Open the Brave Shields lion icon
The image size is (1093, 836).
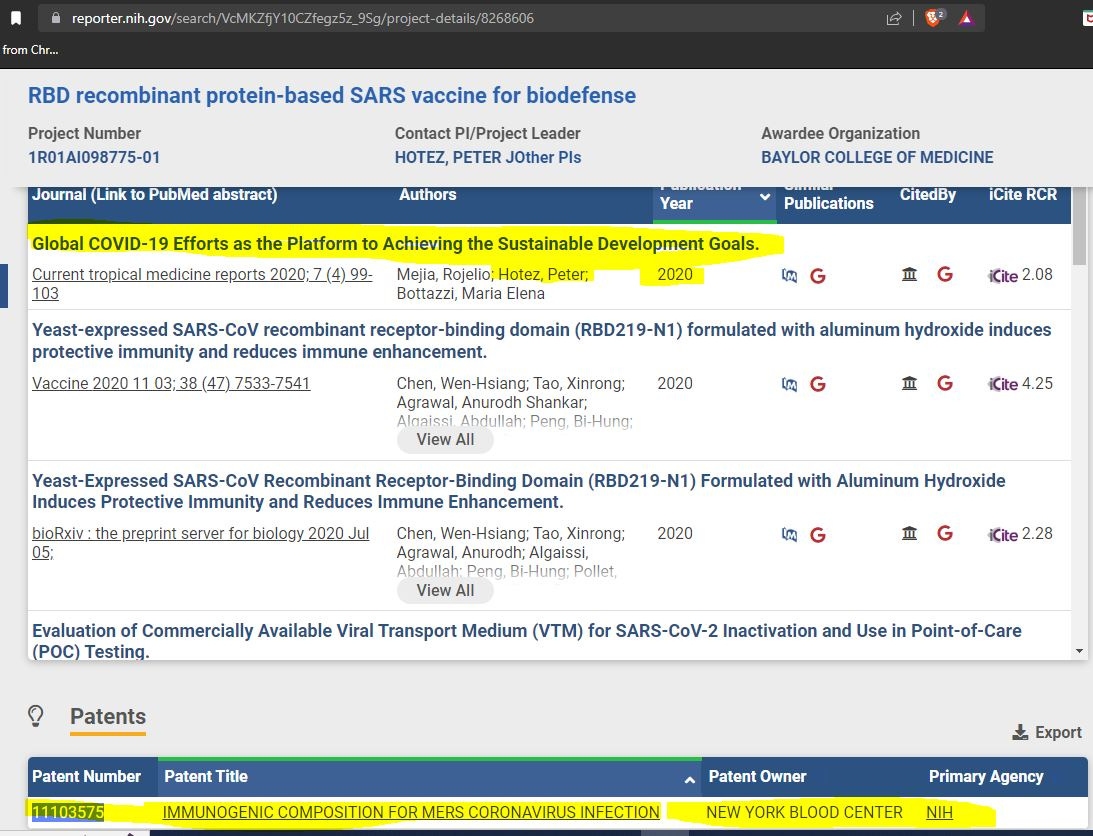pyautogui.click(x=934, y=18)
